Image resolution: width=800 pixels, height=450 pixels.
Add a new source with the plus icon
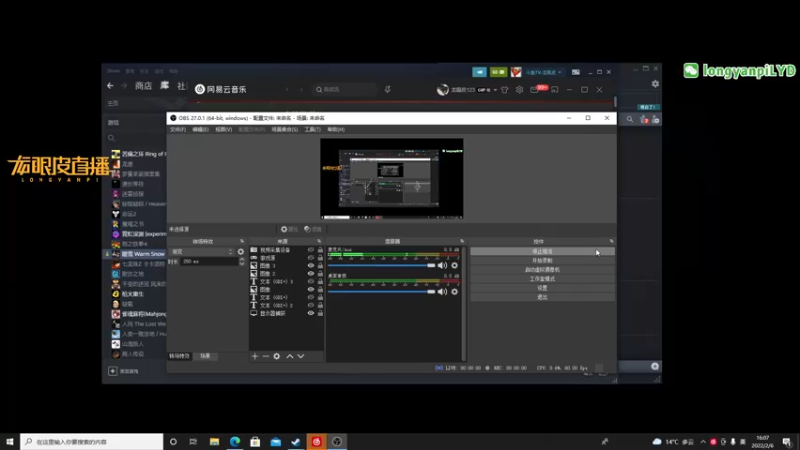tap(255, 356)
